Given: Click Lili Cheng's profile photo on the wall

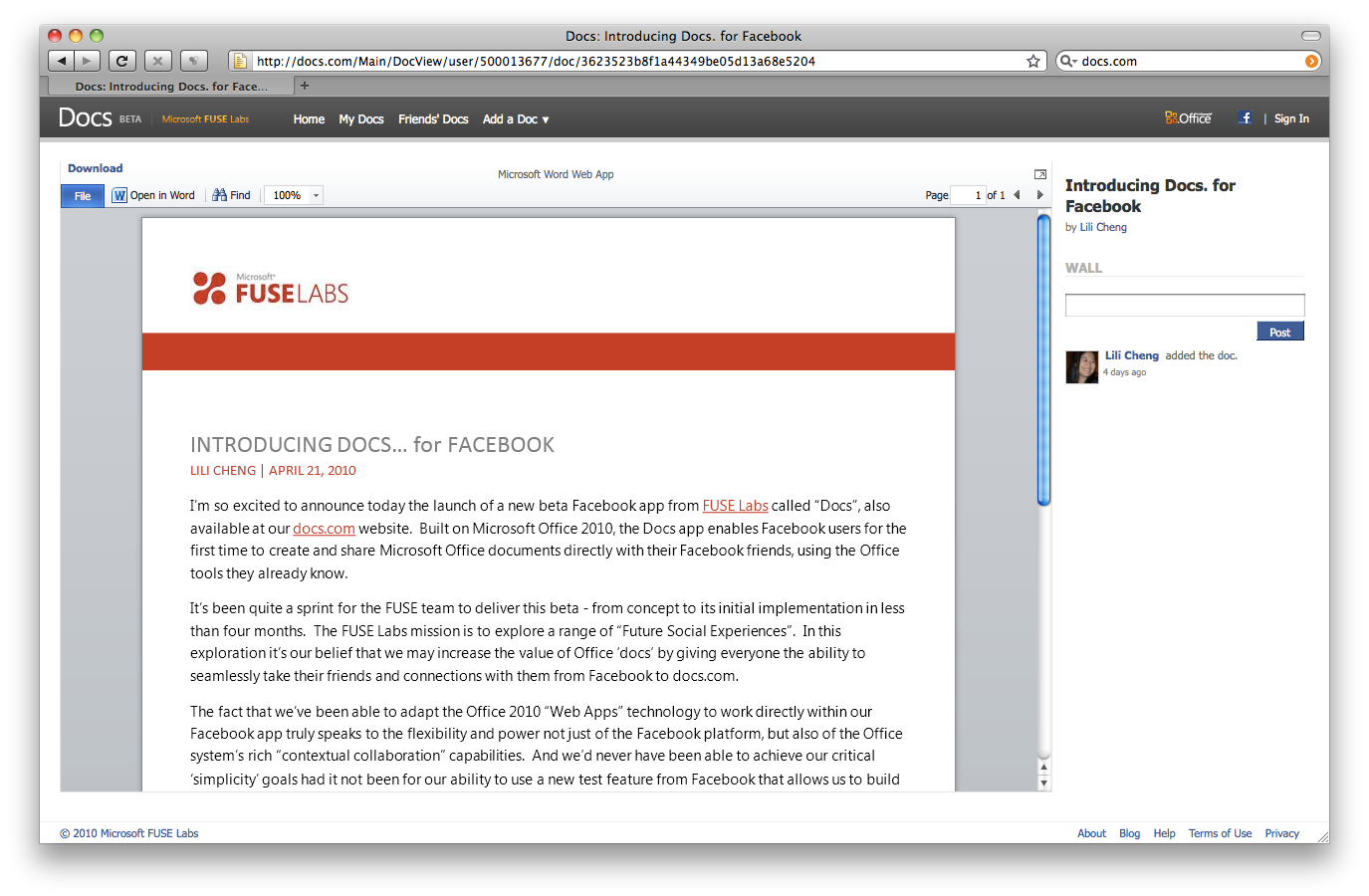Looking at the screenshot, I should (x=1082, y=367).
